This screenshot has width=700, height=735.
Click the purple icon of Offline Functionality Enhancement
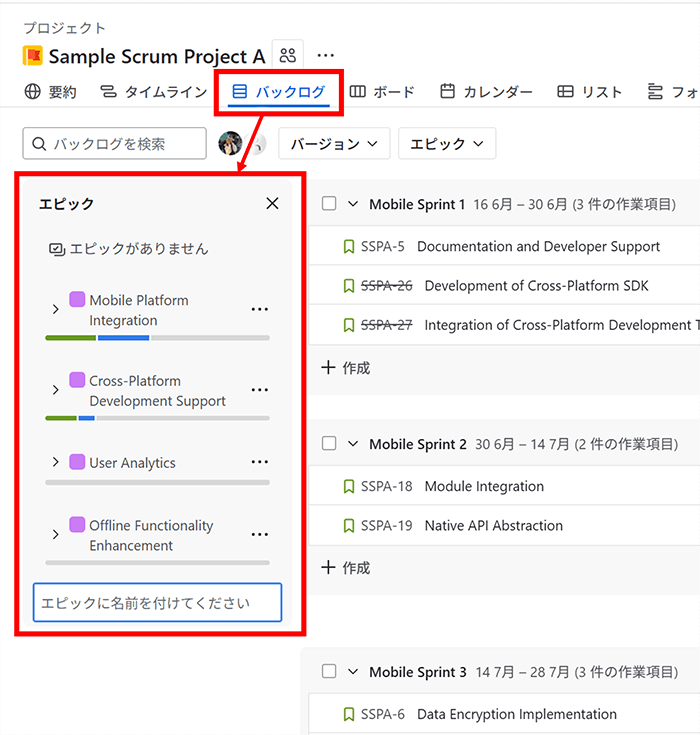[77, 525]
